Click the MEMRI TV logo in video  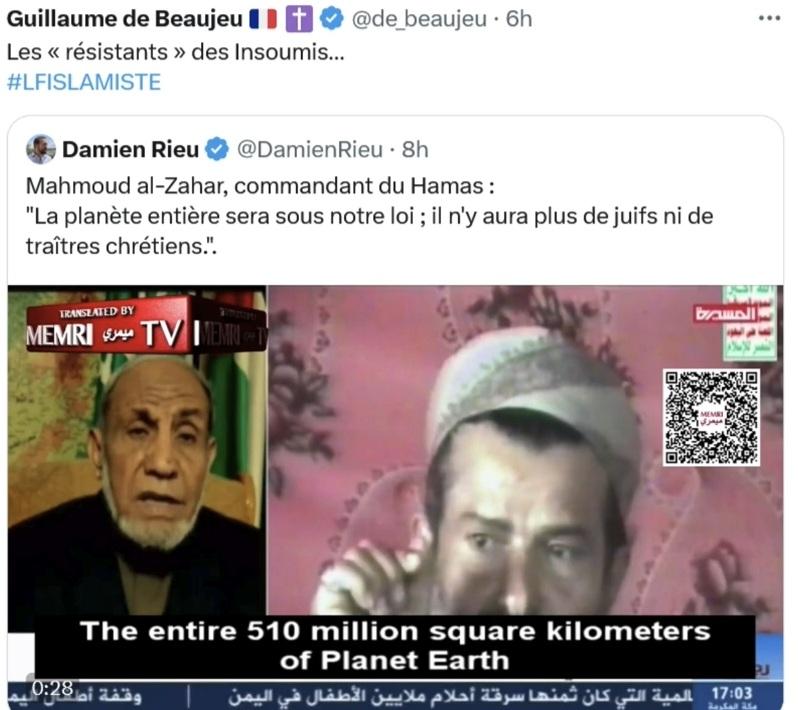(x=146, y=327)
